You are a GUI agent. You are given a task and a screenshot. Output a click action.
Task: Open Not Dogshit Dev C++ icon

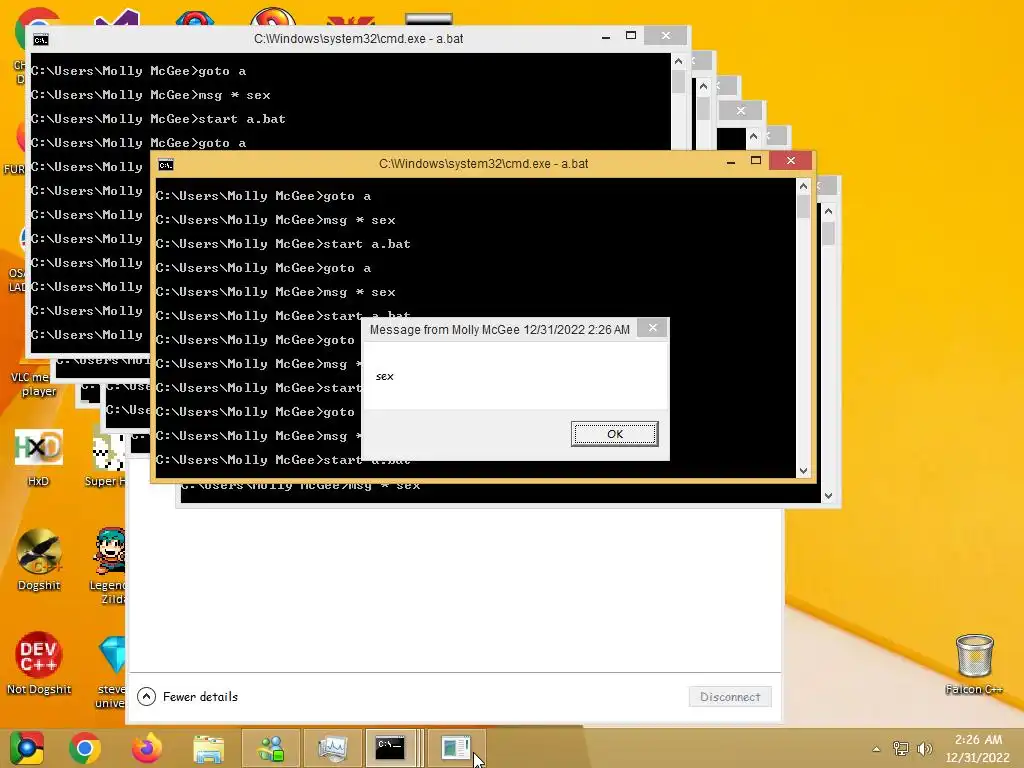39,664
